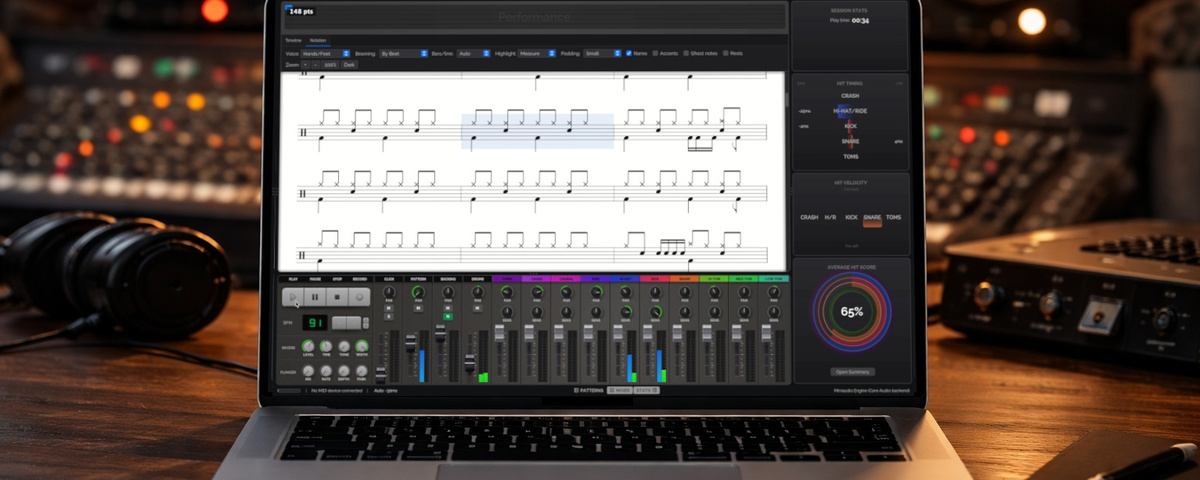Turn the Reverb Level knob
The width and height of the screenshot is (1200, 480).
[x=308, y=345]
